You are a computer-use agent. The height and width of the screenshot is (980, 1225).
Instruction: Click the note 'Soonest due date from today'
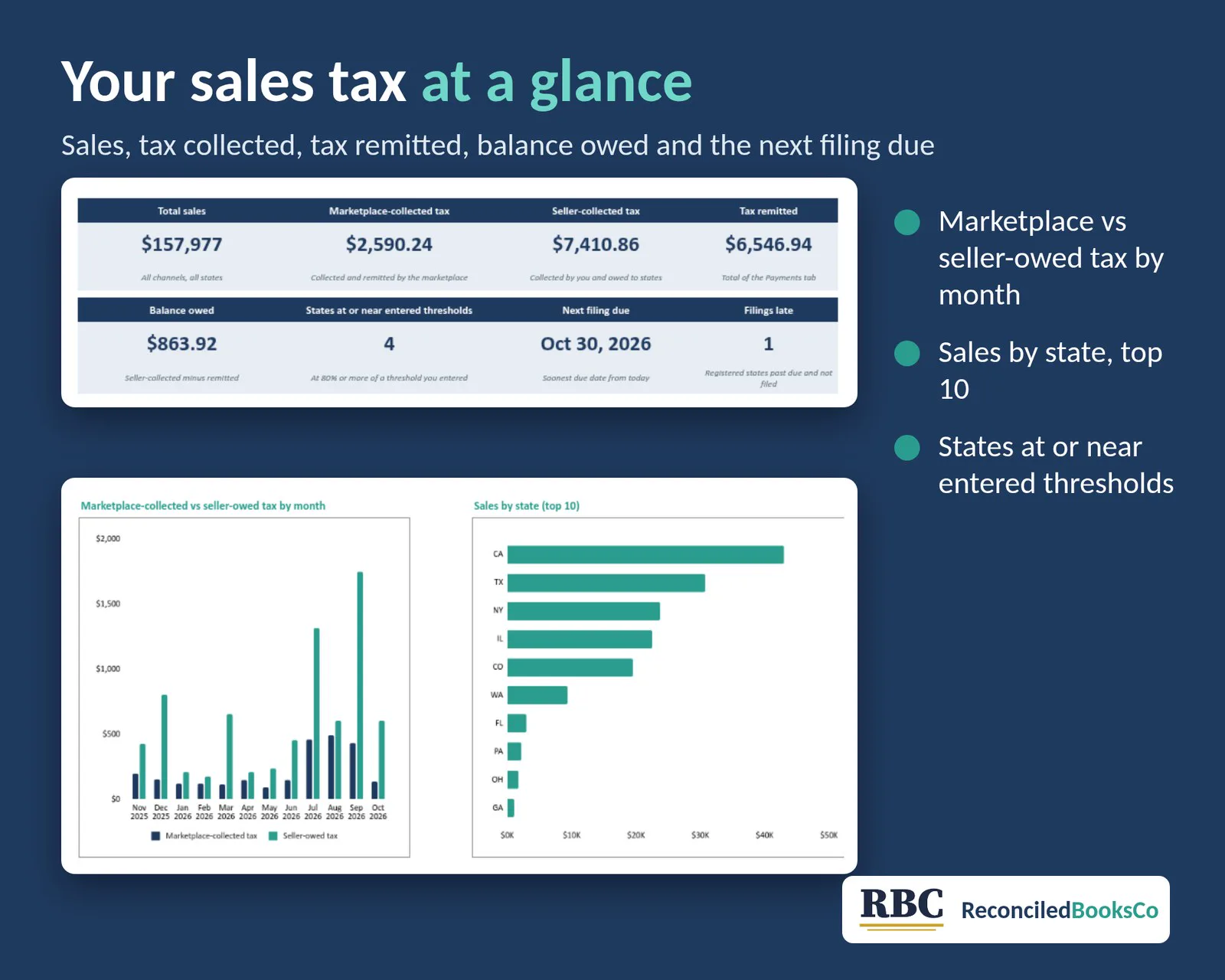596,378
